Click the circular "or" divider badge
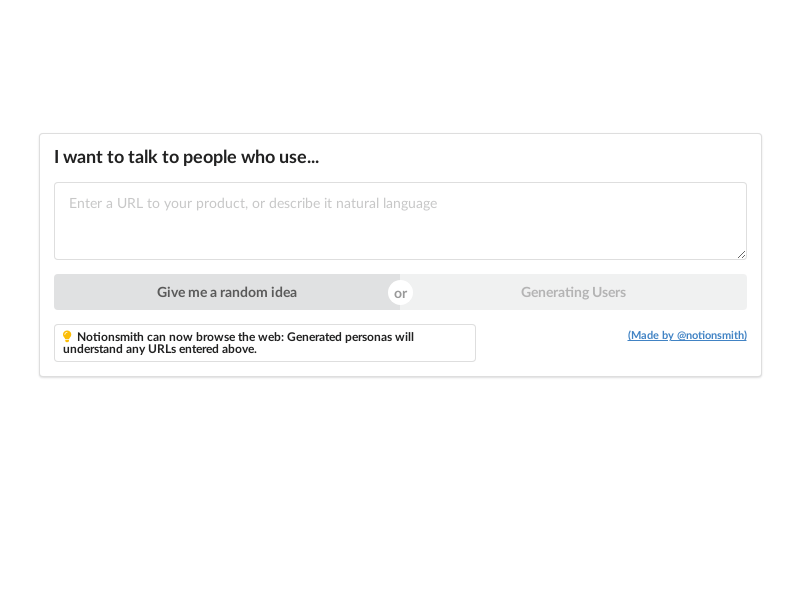Viewport: 800px width, 600px height. [401, 293]
